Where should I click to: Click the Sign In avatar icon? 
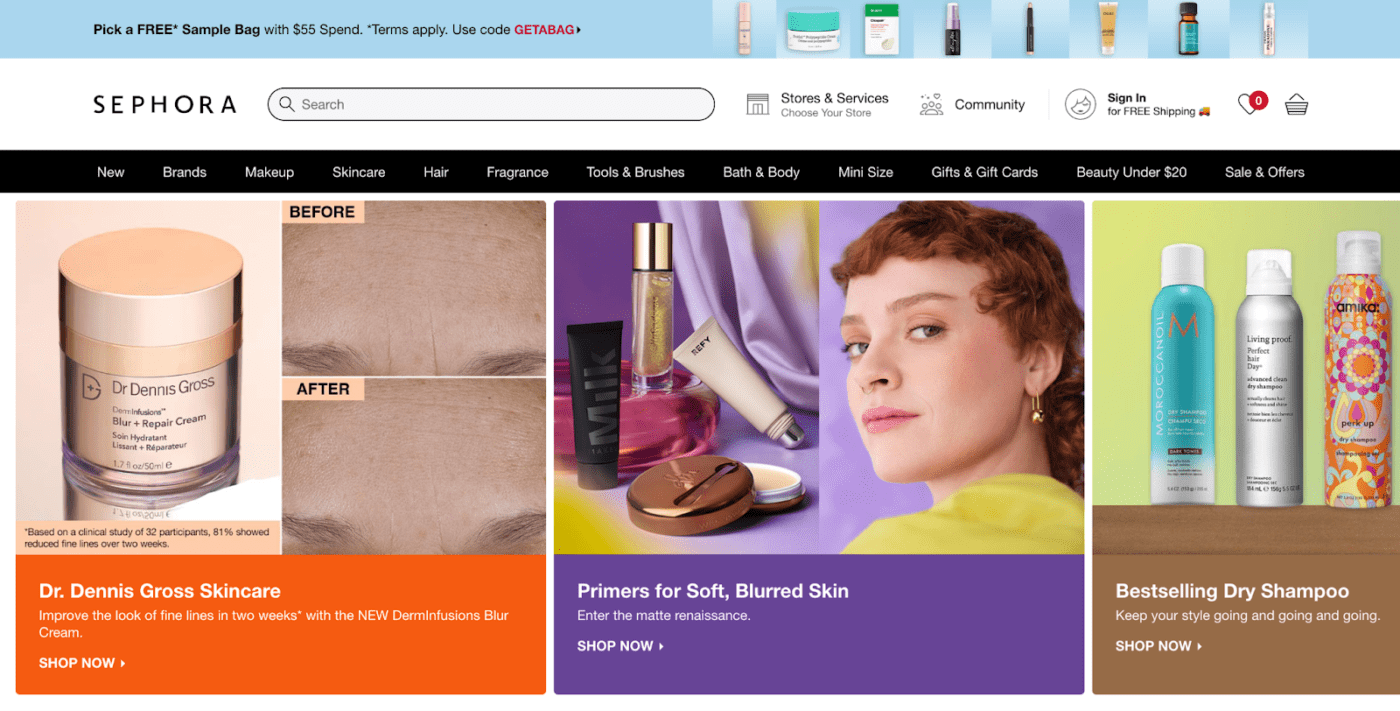[x=1080, y=104]
